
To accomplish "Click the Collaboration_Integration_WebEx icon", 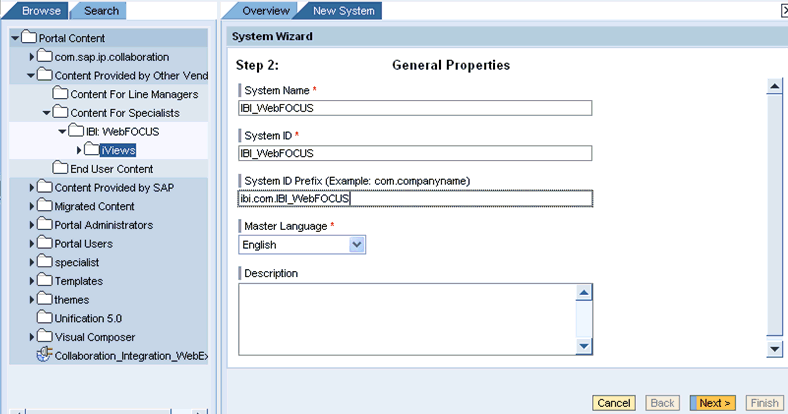I will (x=44, y=355).
